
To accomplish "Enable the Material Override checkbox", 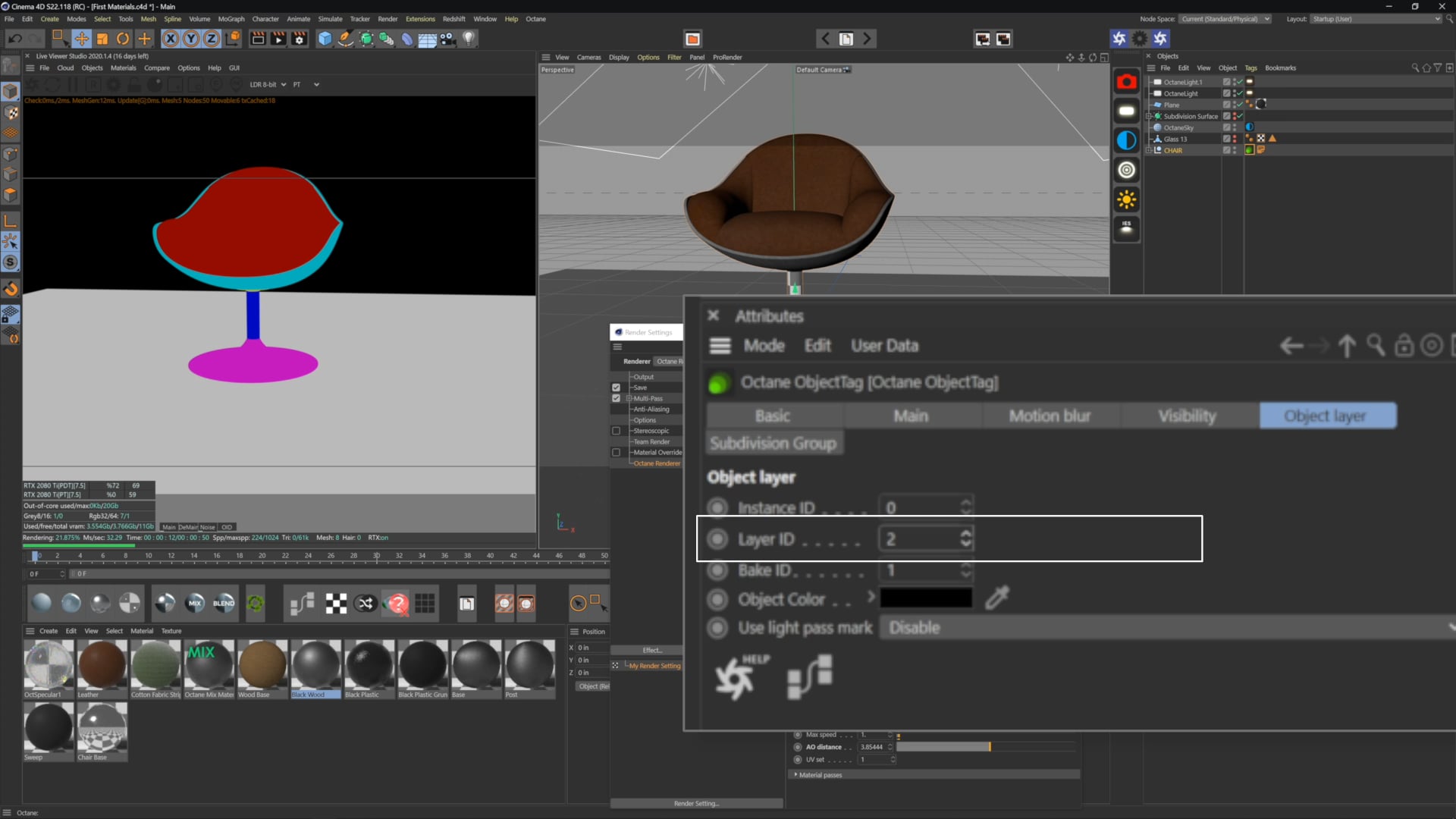I will (617, 453).
